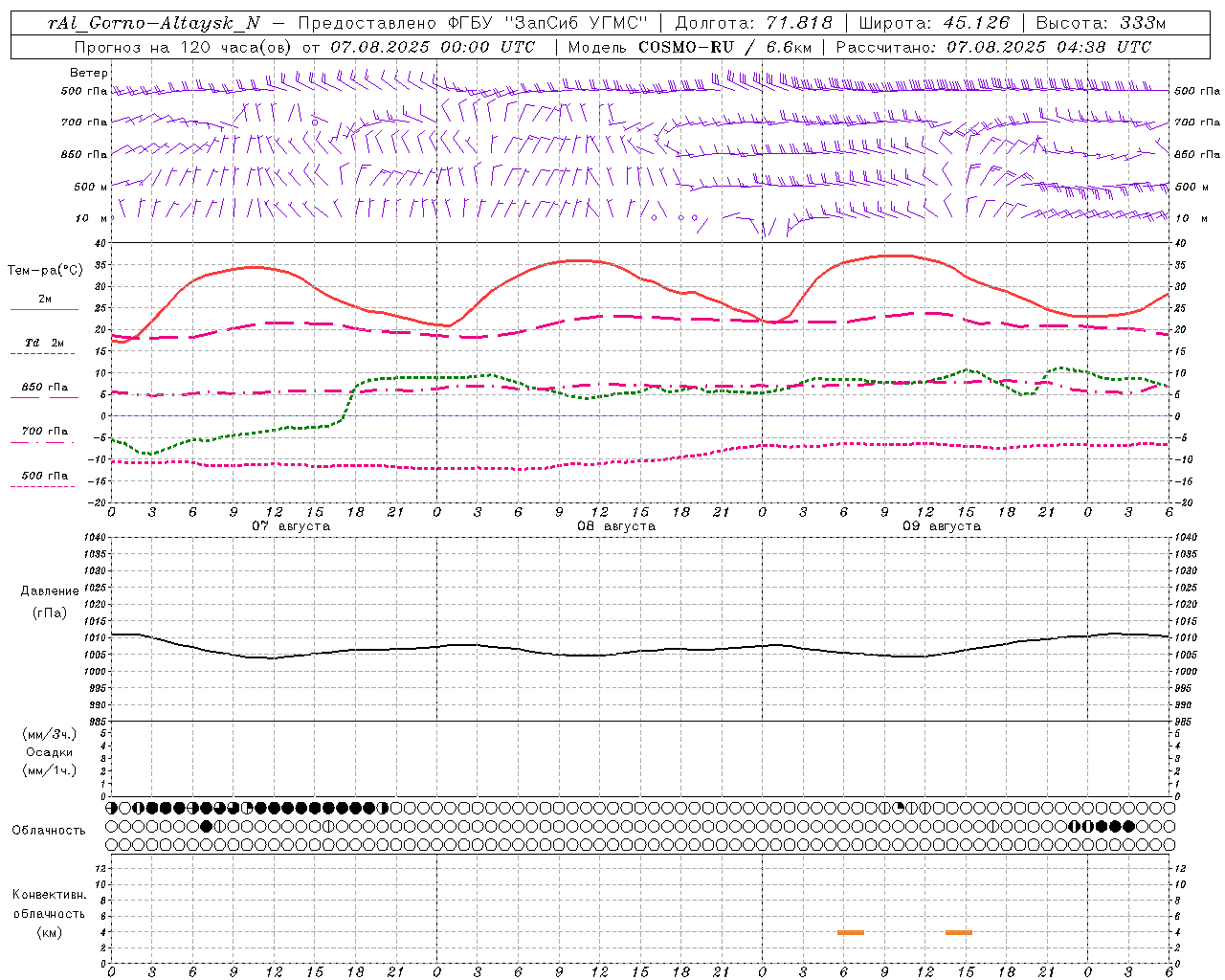Viewport: 1225px width, 980px height.
Task: Click the 2м temperature legend entry
Action: (x=45, y=300)
